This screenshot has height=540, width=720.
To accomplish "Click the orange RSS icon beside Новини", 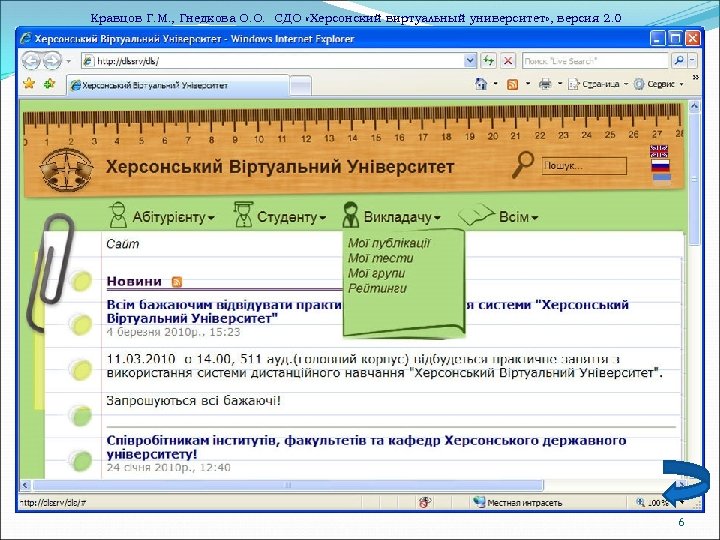I will coord(177,282).
